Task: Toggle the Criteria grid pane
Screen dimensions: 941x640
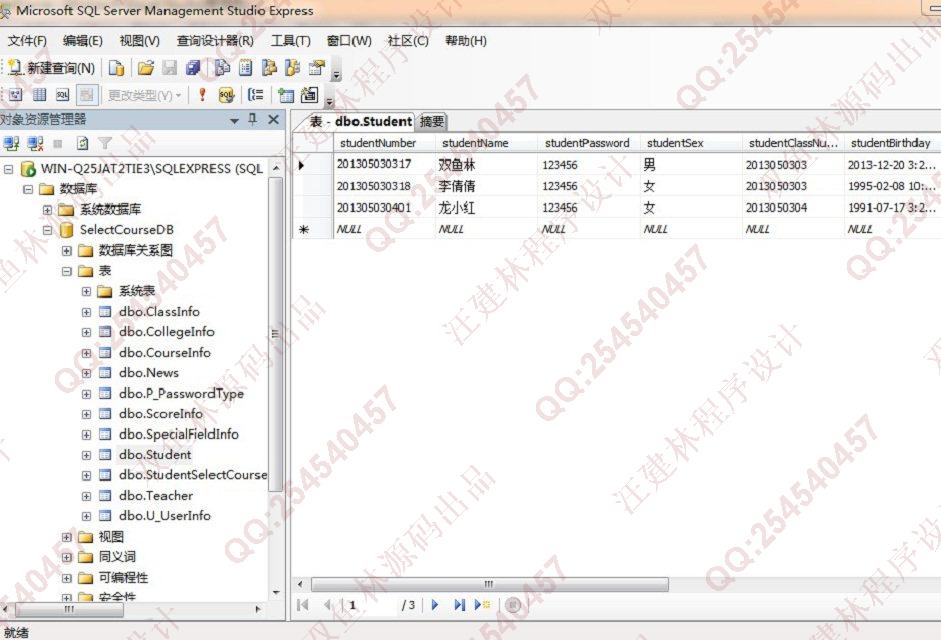Action: 40,95
